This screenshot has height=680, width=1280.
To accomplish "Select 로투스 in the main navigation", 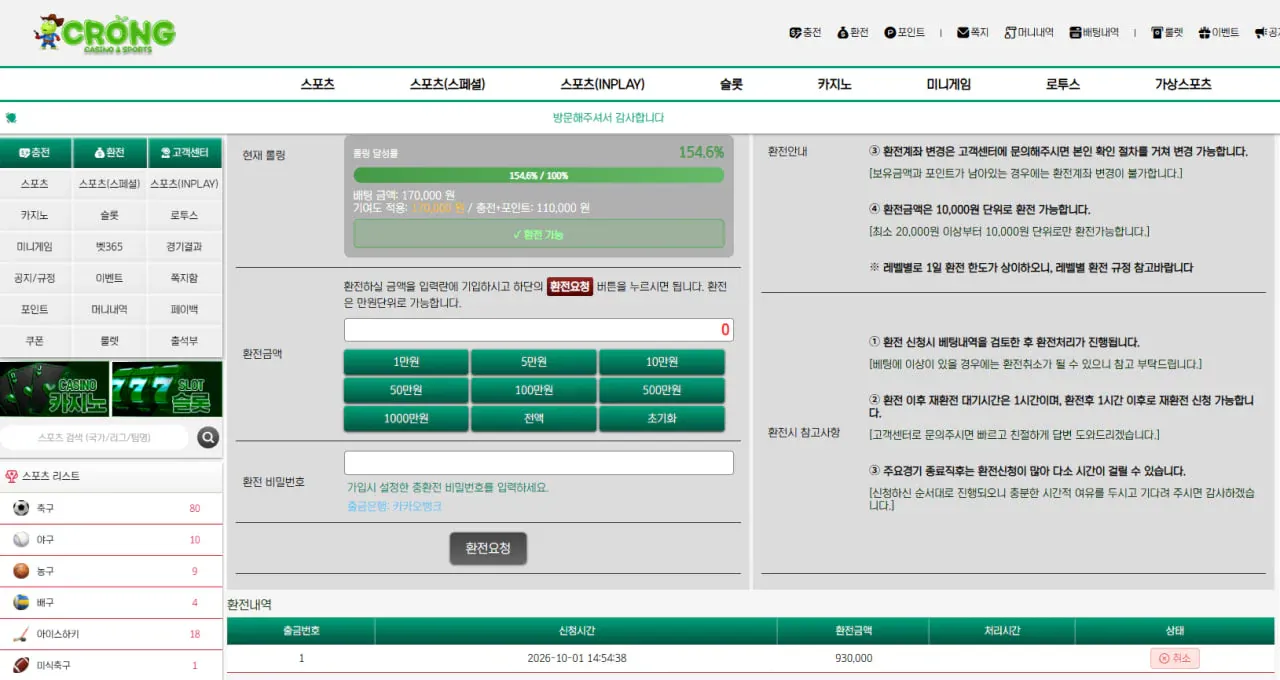I will (1062, 84).
